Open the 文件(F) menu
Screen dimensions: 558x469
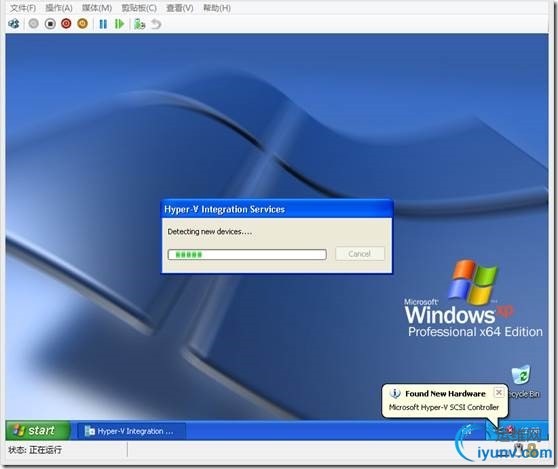23,8
